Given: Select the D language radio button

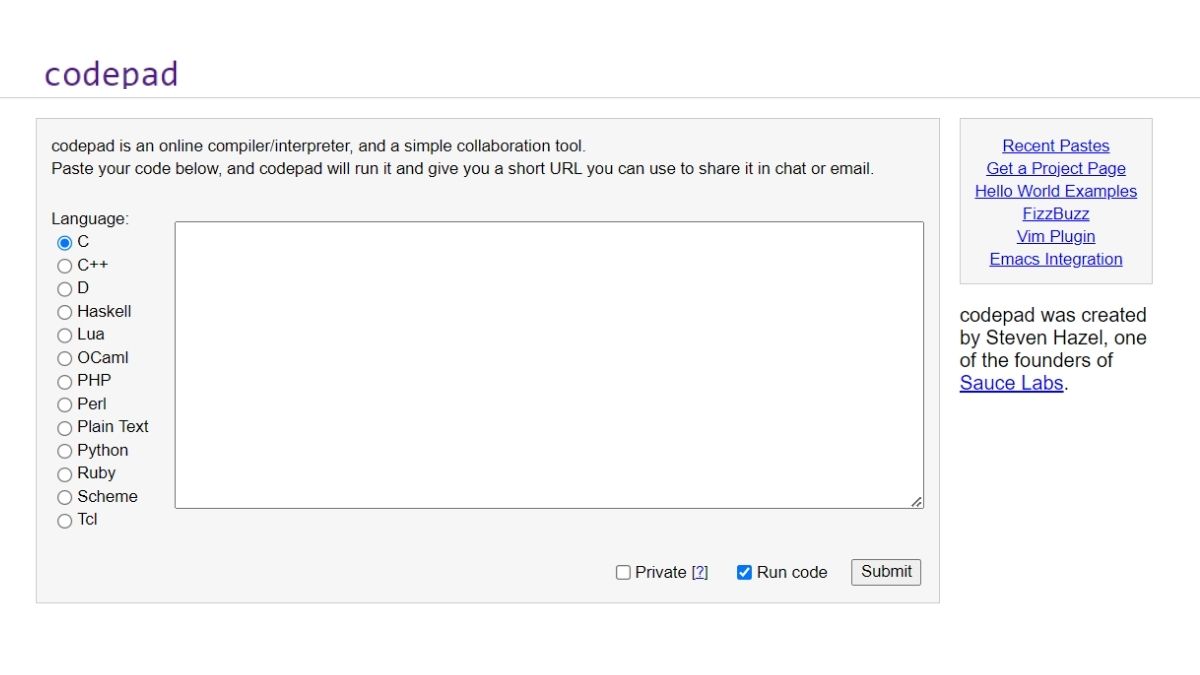Looking at the screenshot, I should 65,289.
